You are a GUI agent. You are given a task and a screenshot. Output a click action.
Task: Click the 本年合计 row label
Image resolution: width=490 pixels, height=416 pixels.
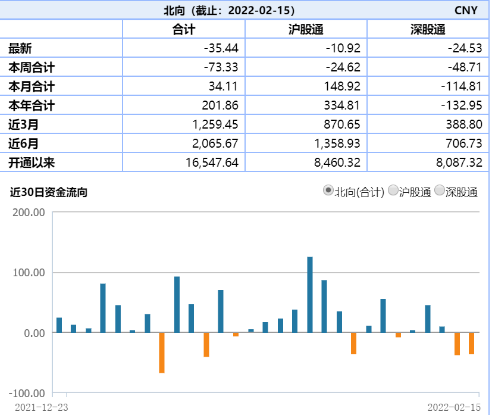32,106
